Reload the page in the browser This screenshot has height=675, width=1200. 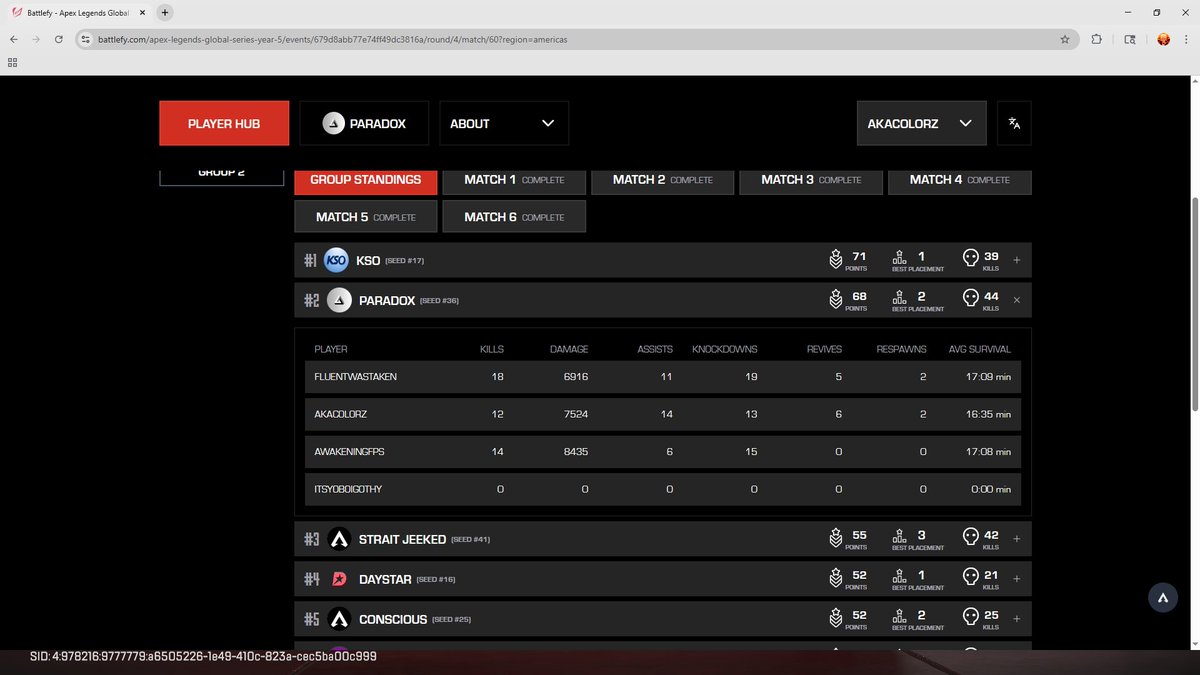point(59,39)
